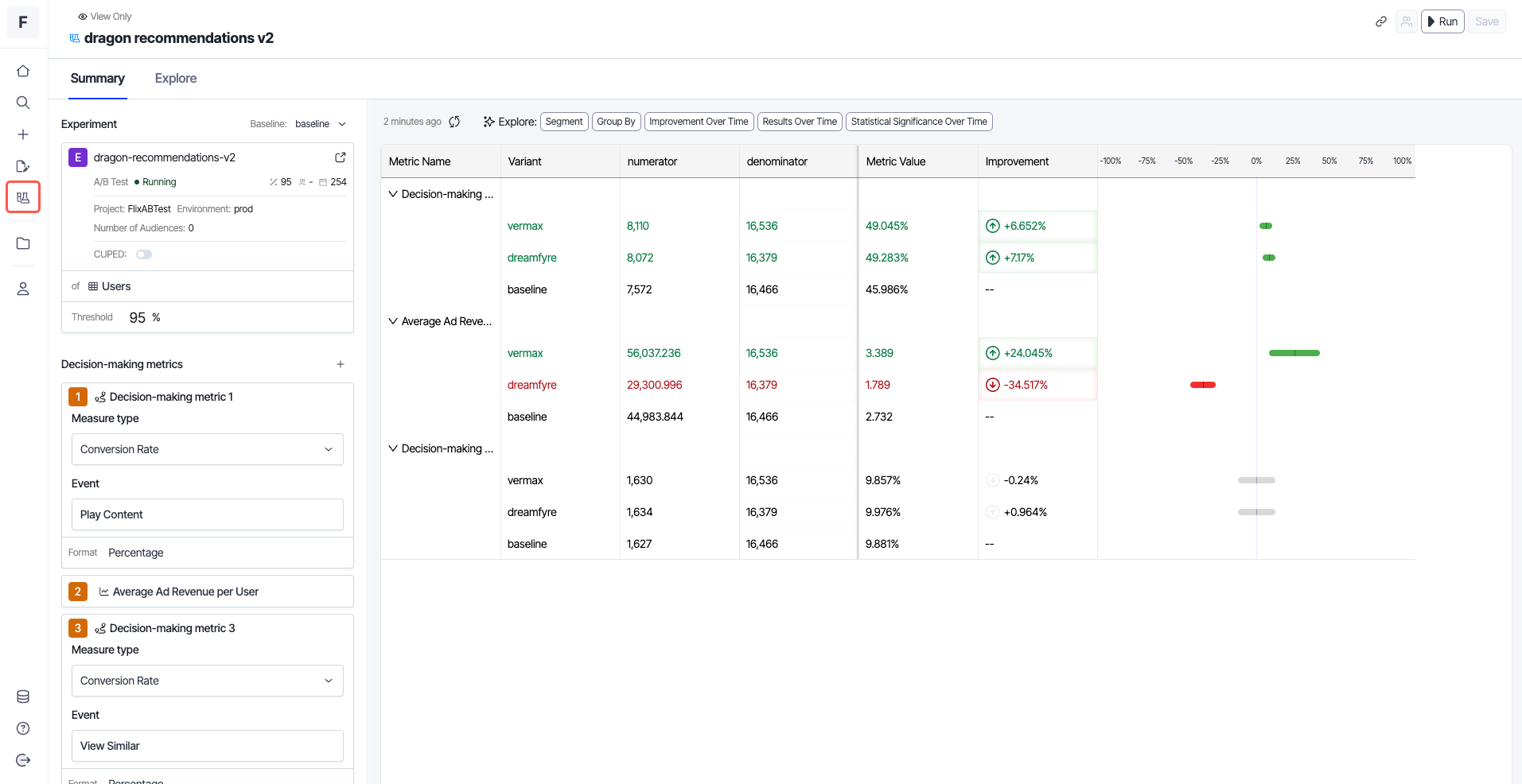The height and width of the screenshot is (784, 1522).
Task: Click the View Similar event field
Action: (x=208, y=746)
